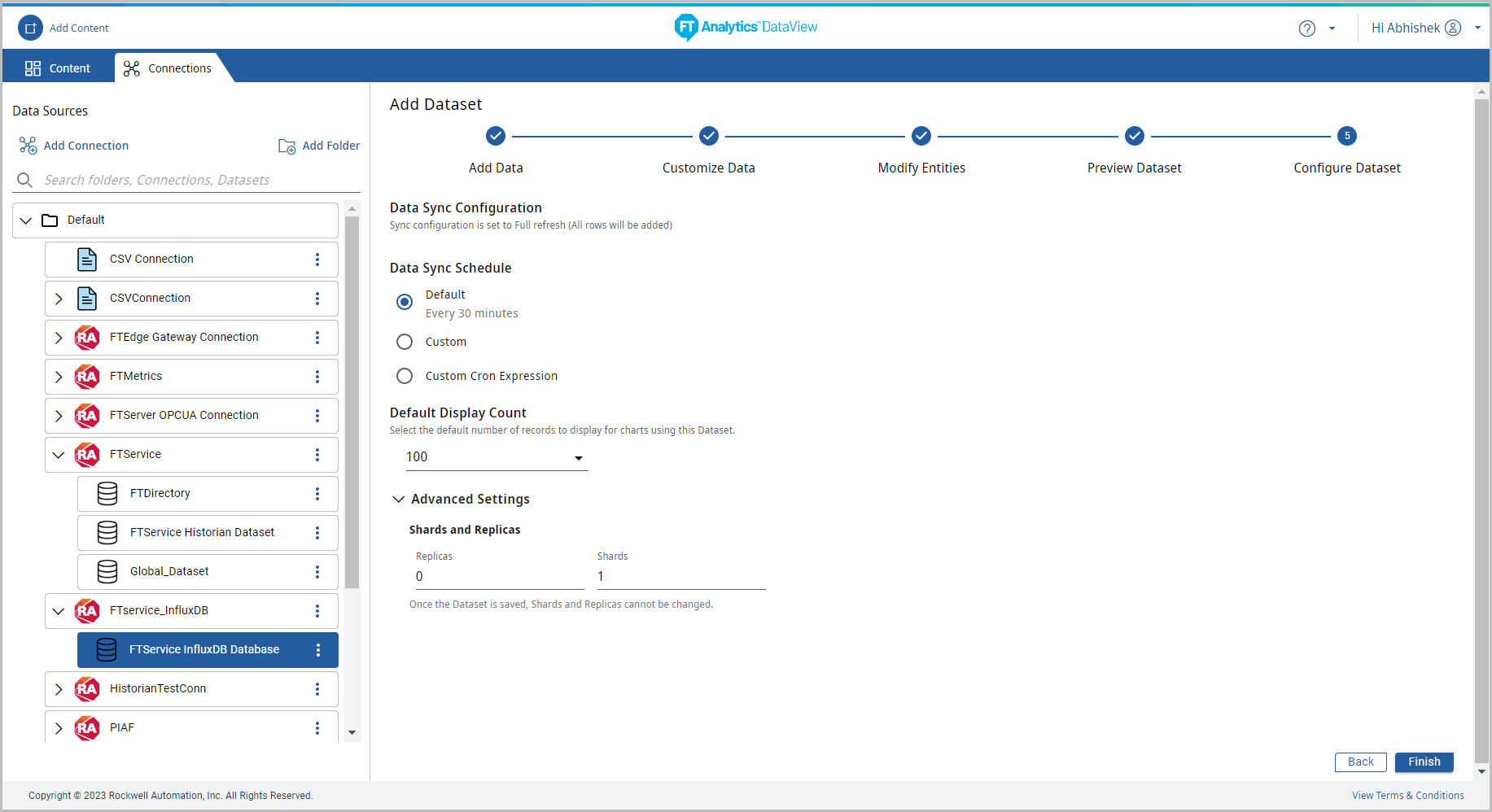Open options menu for Global_Dataset

(x=317, y=572)
